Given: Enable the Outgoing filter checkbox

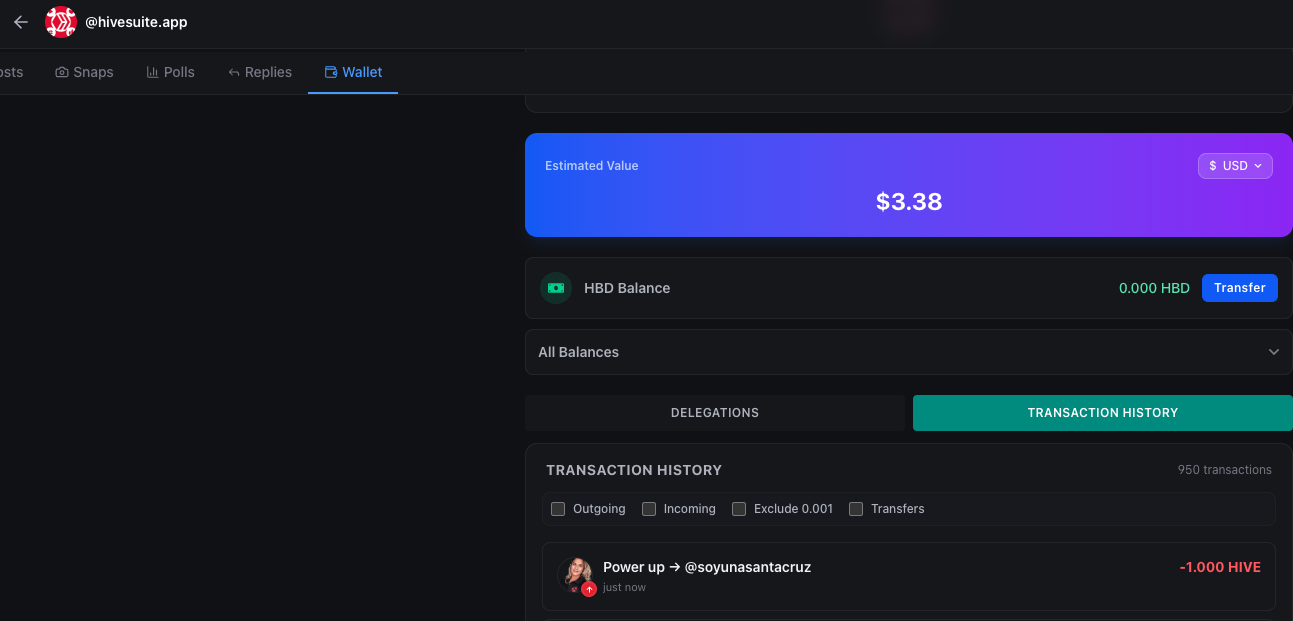Looking at the screenshot, I should 558,509.
